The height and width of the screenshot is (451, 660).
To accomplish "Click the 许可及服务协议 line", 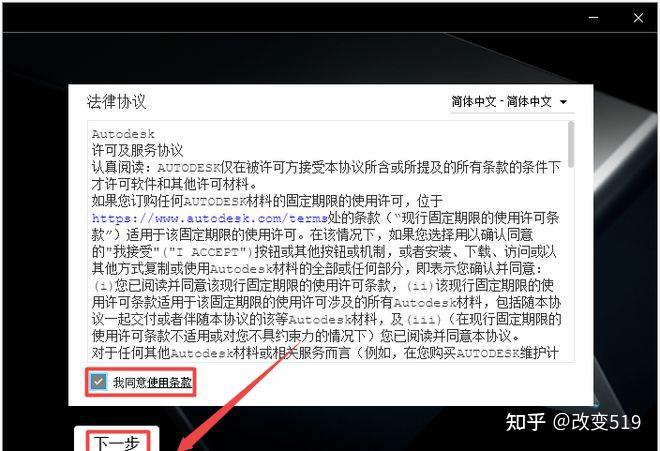I will click(137, 151).
